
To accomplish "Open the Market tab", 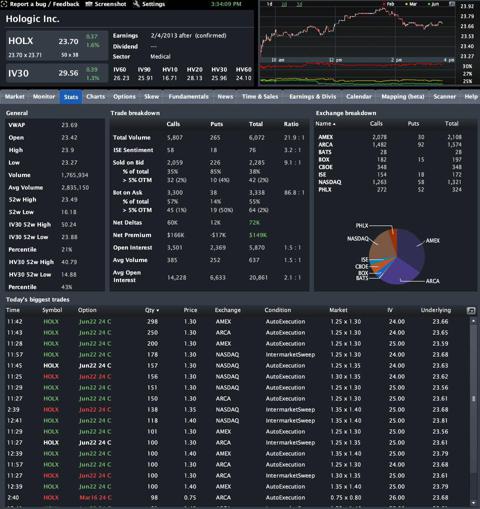I will (x=15, y=97).
